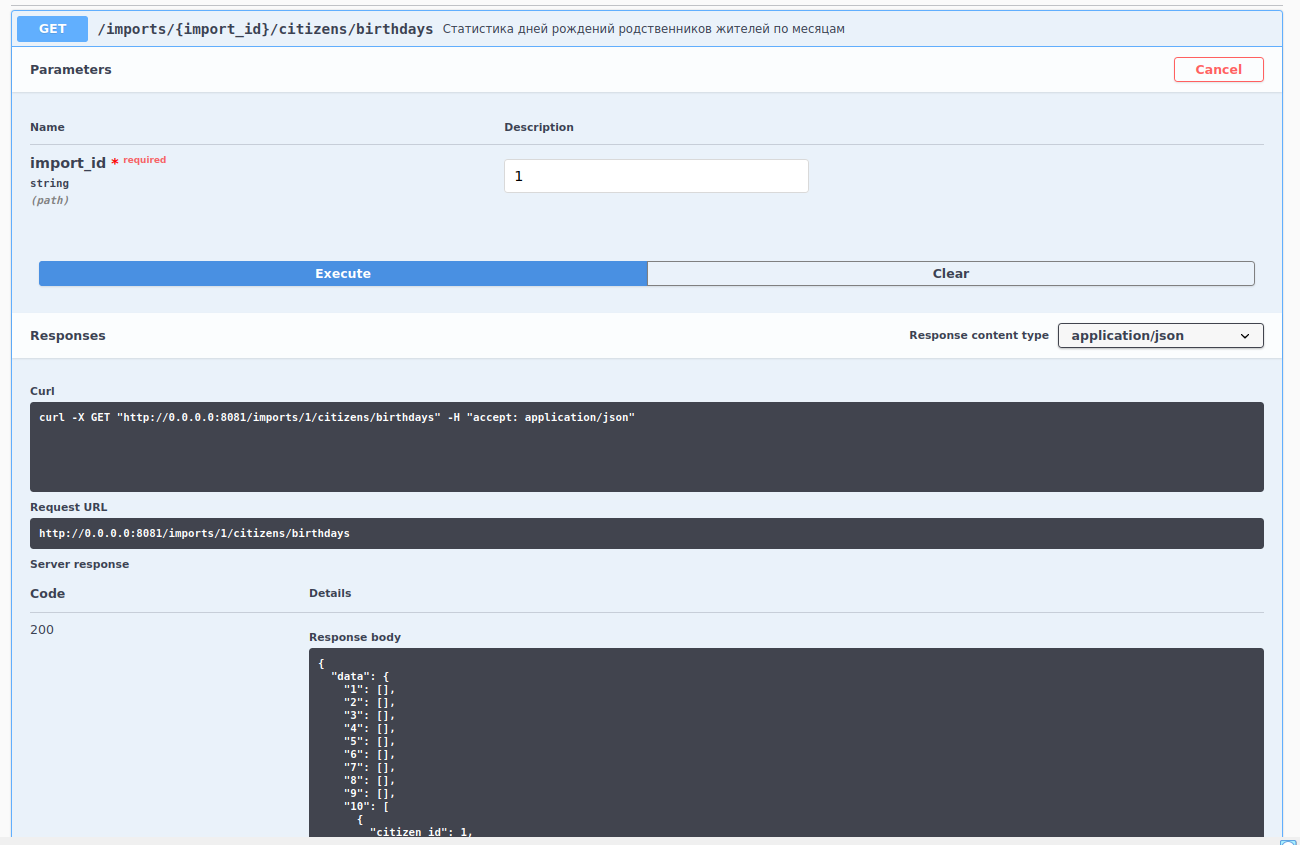
Task: Focus the import_id input field
Action: 656,176
